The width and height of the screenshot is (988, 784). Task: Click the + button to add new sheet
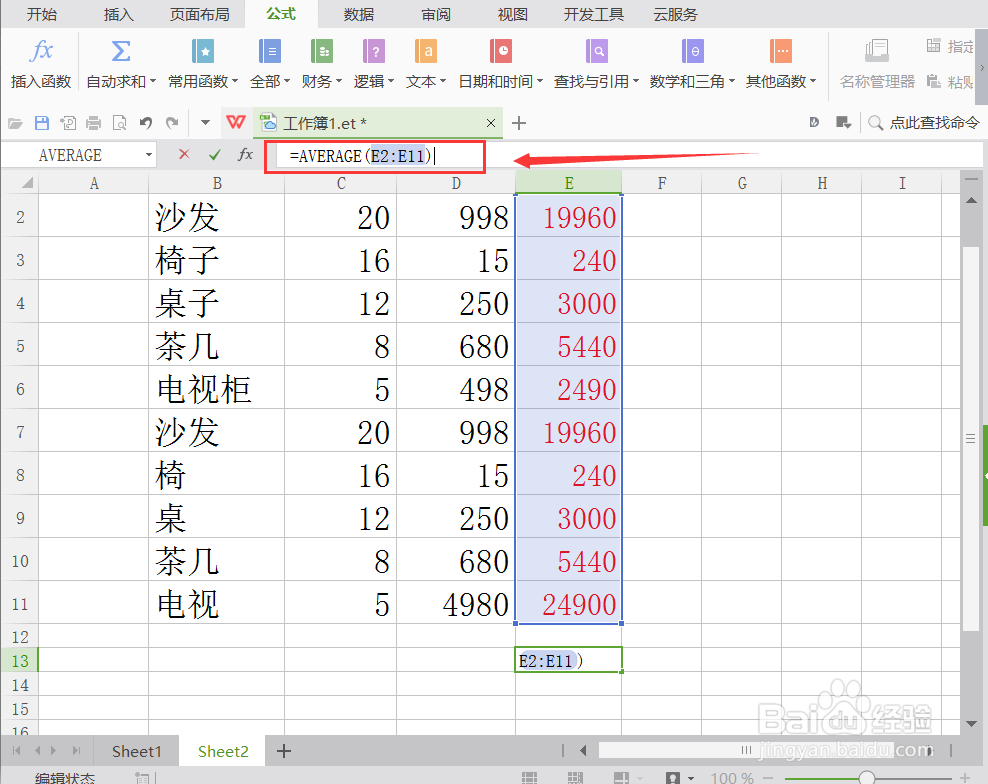pyautogui.click(x=284, y=751)
